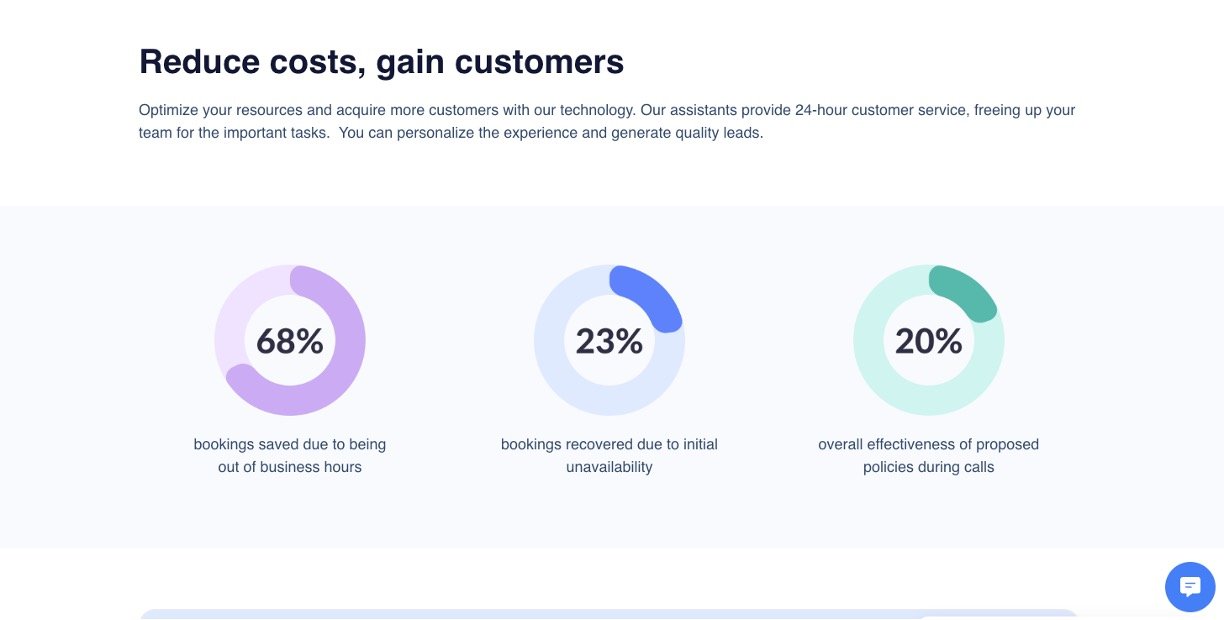Click the "bookings saved due to being" caption
Viewport: 1224px width, 620px height.
coord(290,444)
